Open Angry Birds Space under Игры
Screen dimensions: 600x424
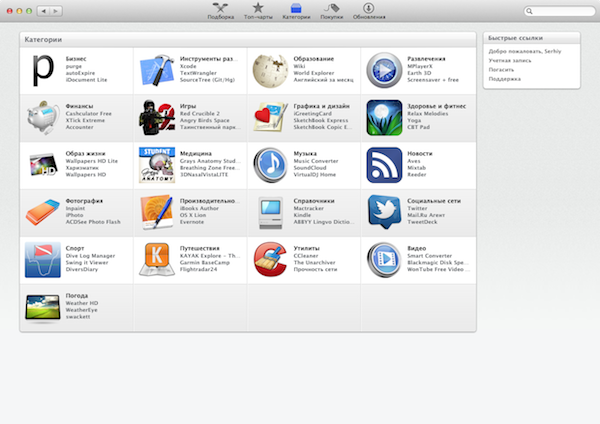point(205,120)
